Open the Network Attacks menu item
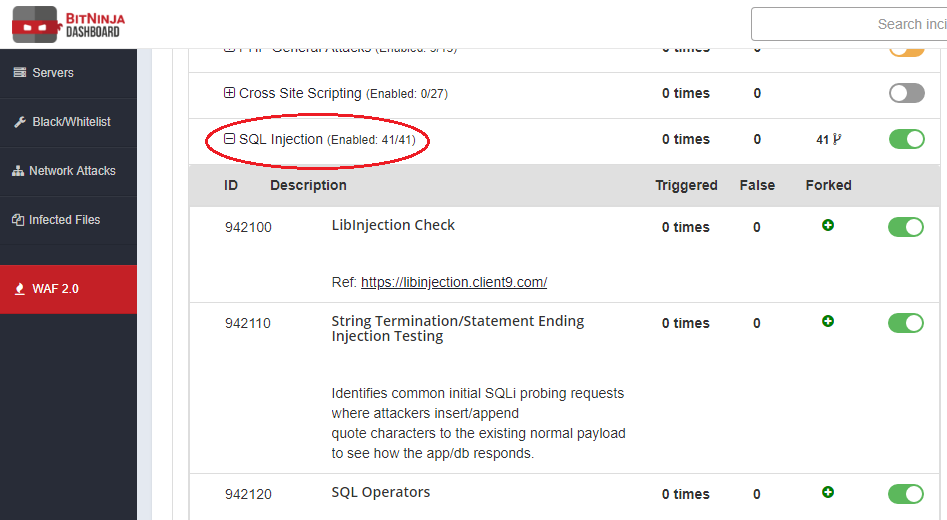 (x=72, y=171)
